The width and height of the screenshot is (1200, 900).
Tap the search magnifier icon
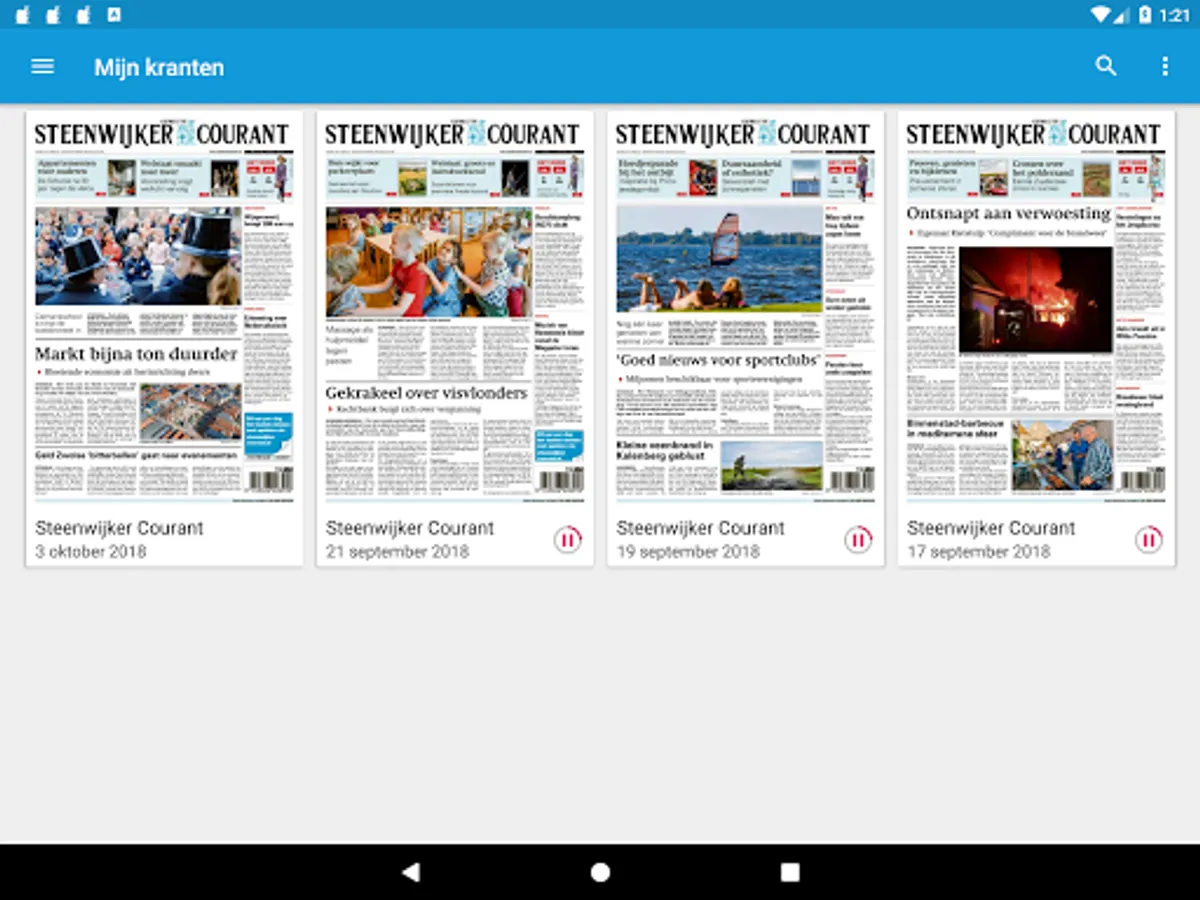pyautogui.click(x=1106, y=66)
